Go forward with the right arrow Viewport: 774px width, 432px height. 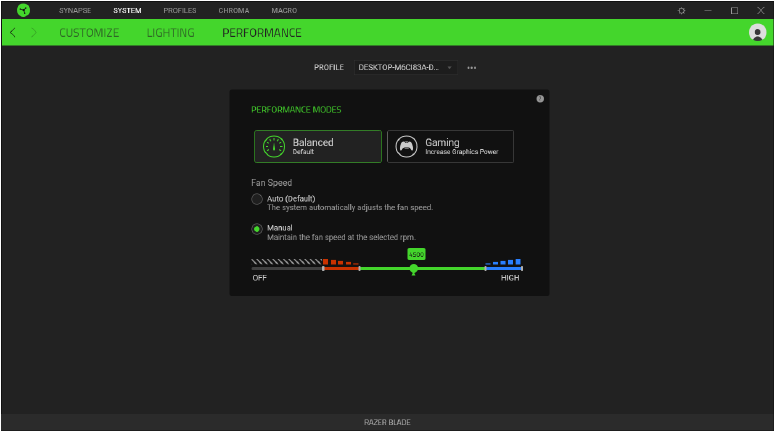(34, 33)
